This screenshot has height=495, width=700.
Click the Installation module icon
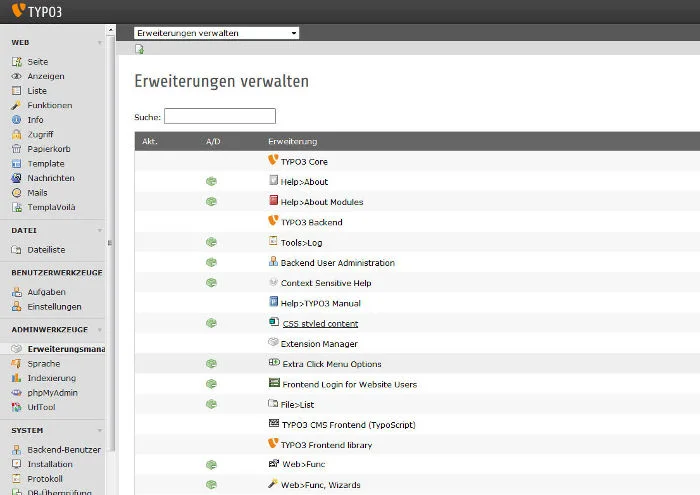(x=17, y=464)
